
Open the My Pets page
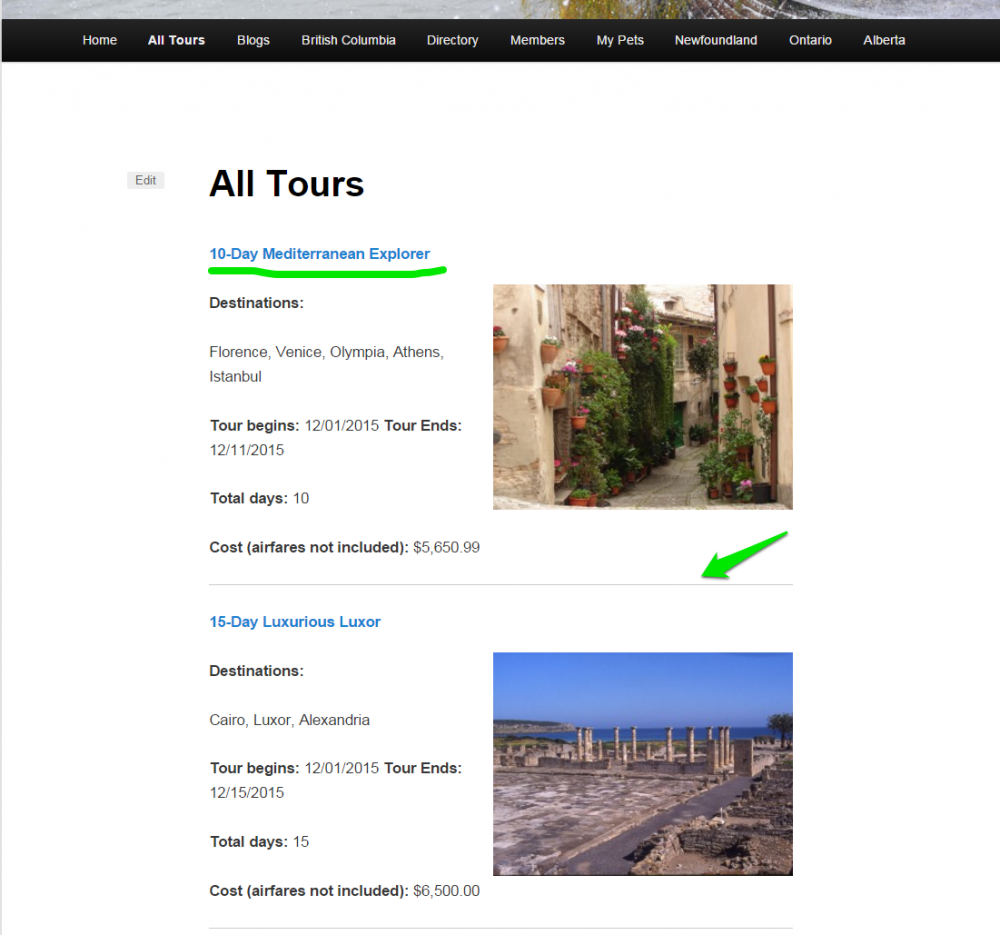coord(620,40)
